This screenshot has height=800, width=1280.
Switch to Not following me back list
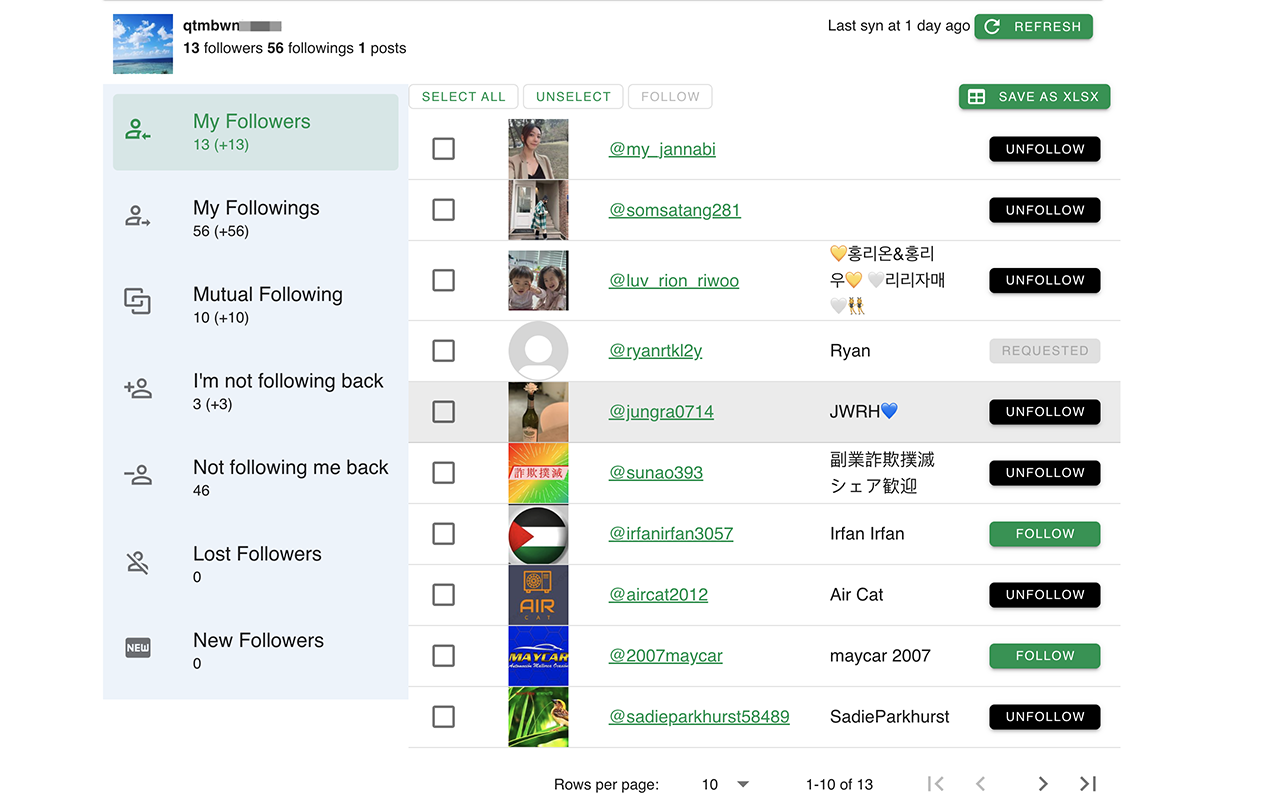pos(290,476)
